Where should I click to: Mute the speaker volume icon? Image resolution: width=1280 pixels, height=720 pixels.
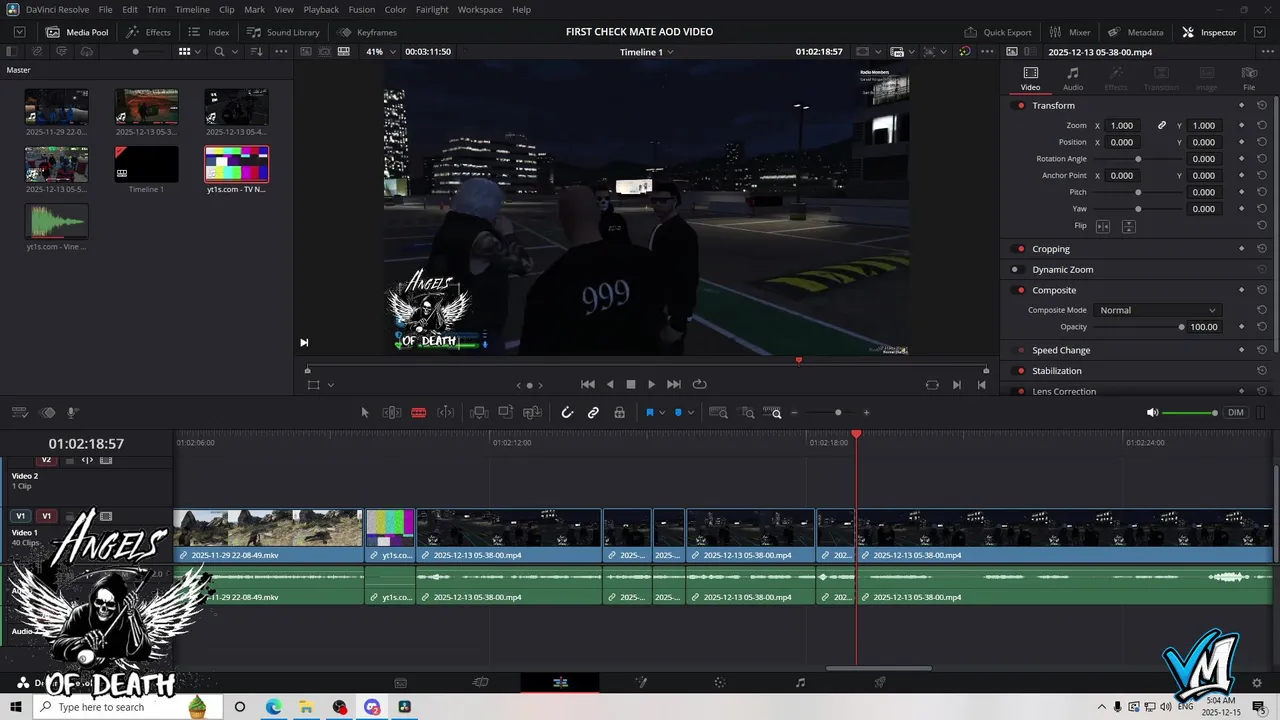pyautogui.click(x=1152, y=412)
